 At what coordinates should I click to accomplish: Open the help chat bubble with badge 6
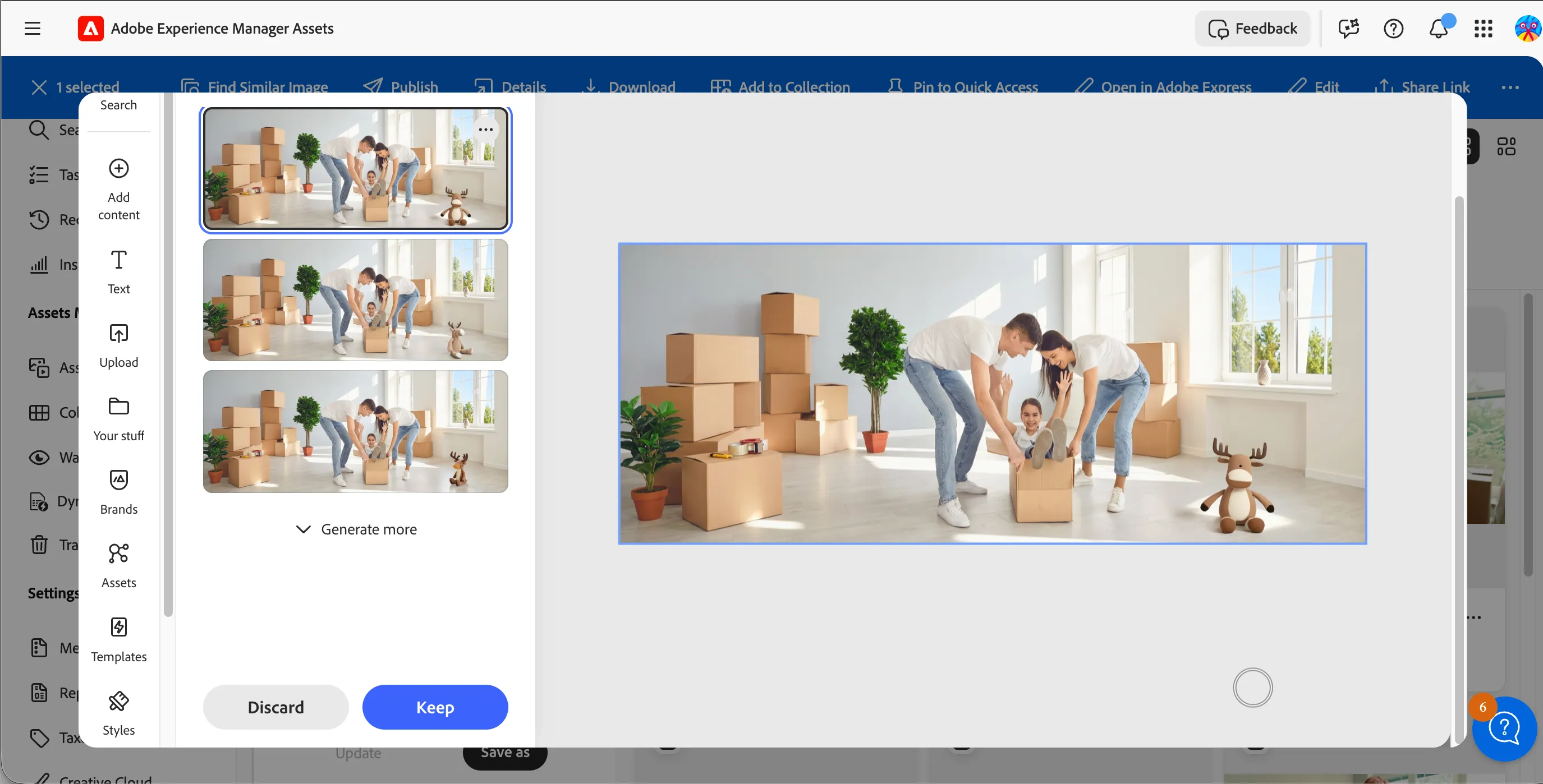click(x=1504, y=727)
